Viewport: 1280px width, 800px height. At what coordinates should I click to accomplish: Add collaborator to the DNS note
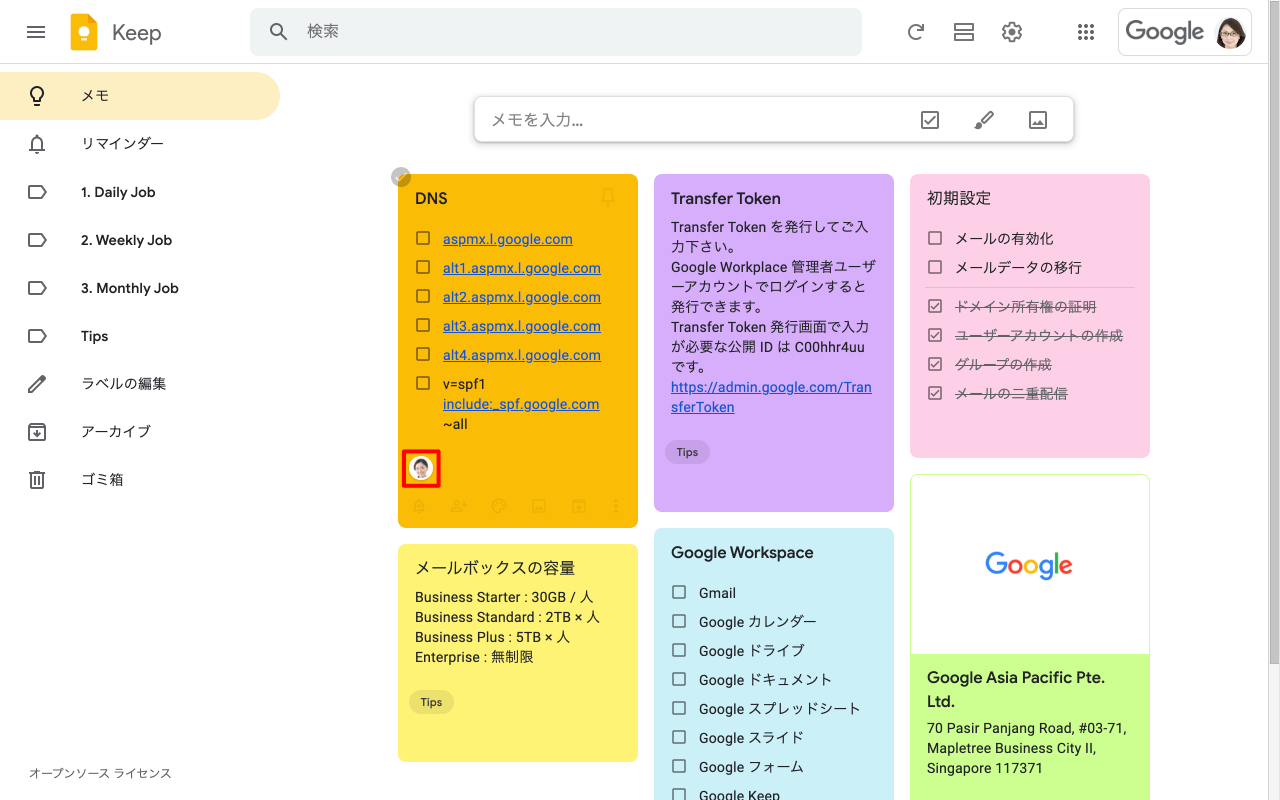[x=459, y=506]
